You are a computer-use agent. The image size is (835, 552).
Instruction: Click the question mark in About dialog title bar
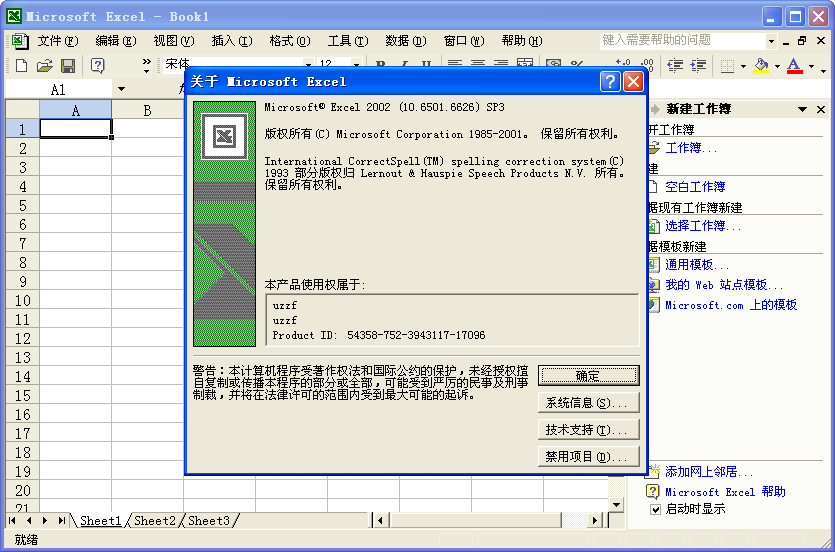point(610,81)
